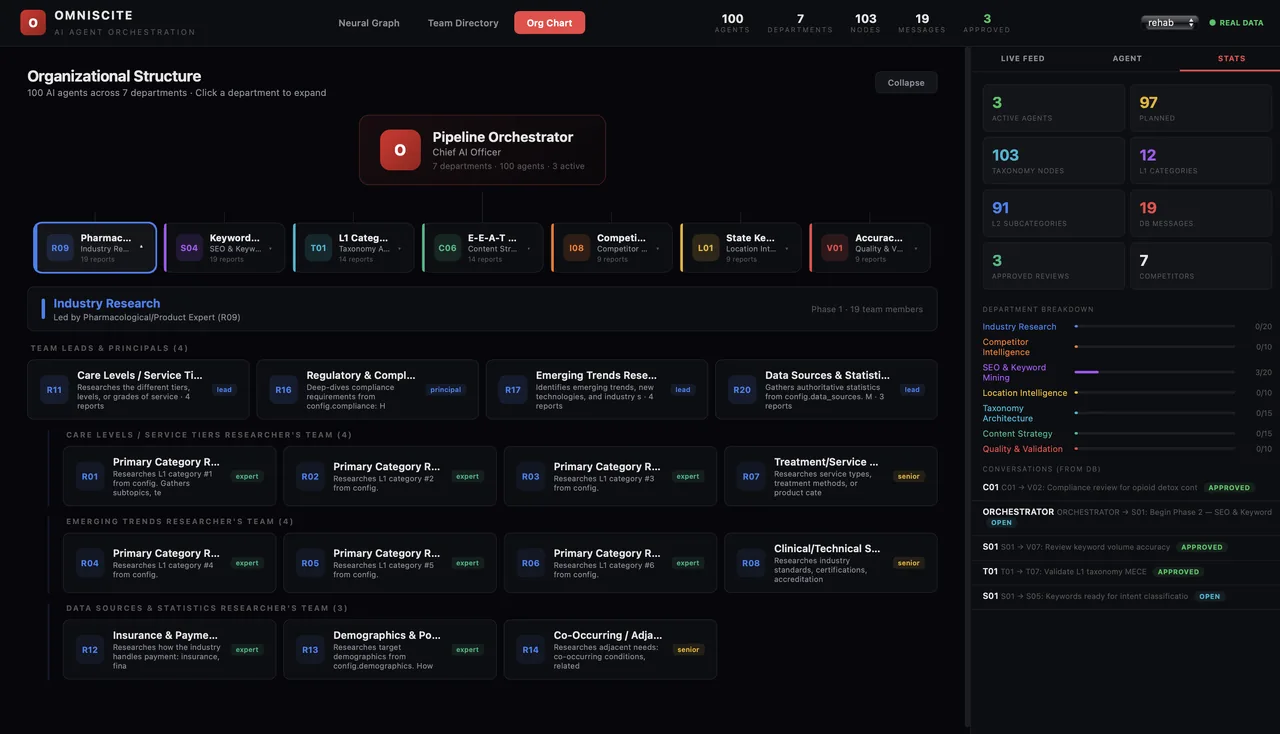
Task: Click the R04 agent badge
Action: (x=90, y=563)
